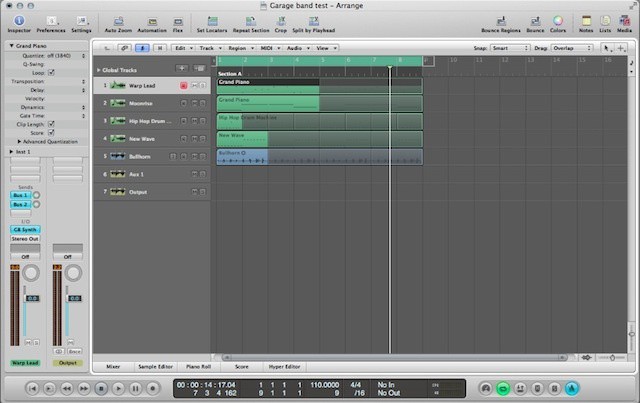
Task: Click the GB Synth instrument slot
Action: [x=25, y=229]
